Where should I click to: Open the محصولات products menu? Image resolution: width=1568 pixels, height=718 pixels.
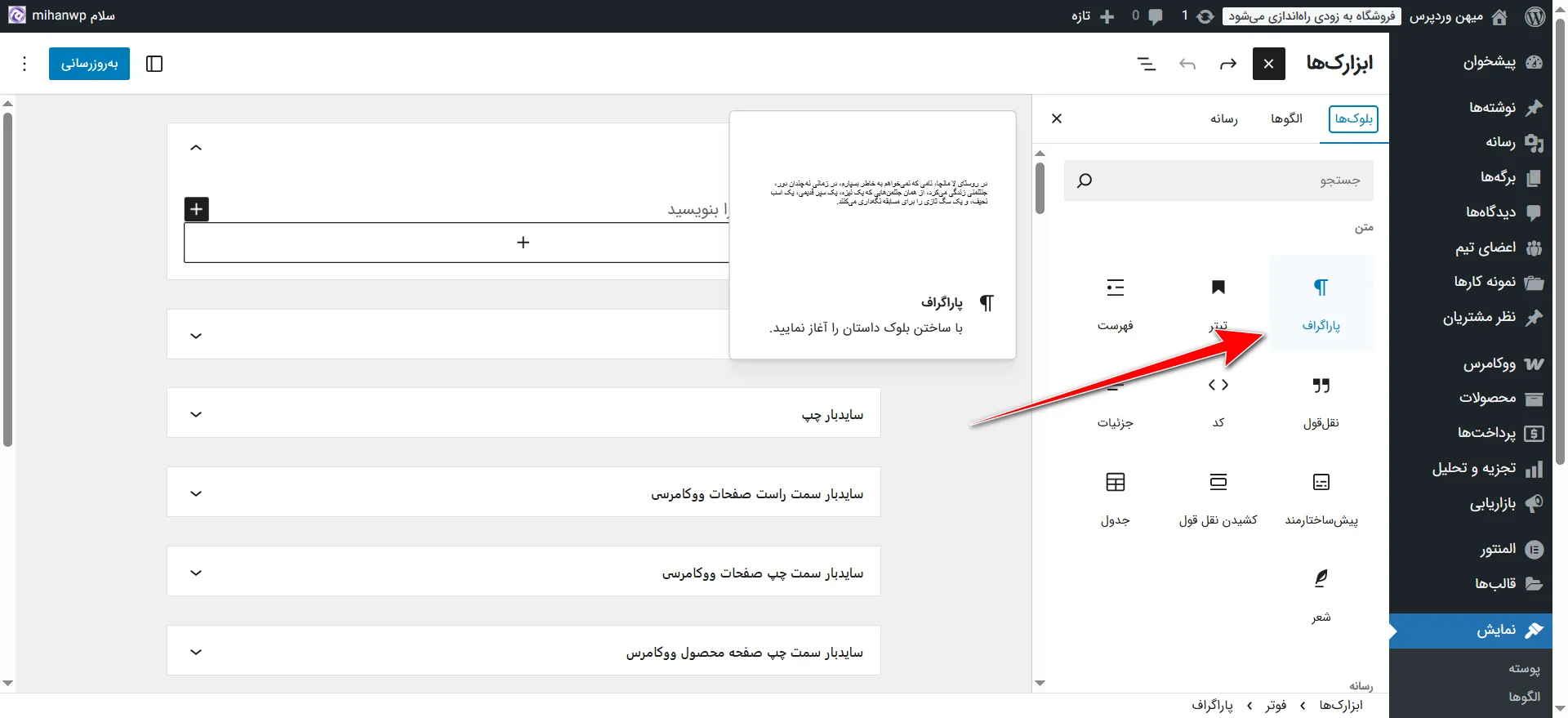coord(1471,398)
